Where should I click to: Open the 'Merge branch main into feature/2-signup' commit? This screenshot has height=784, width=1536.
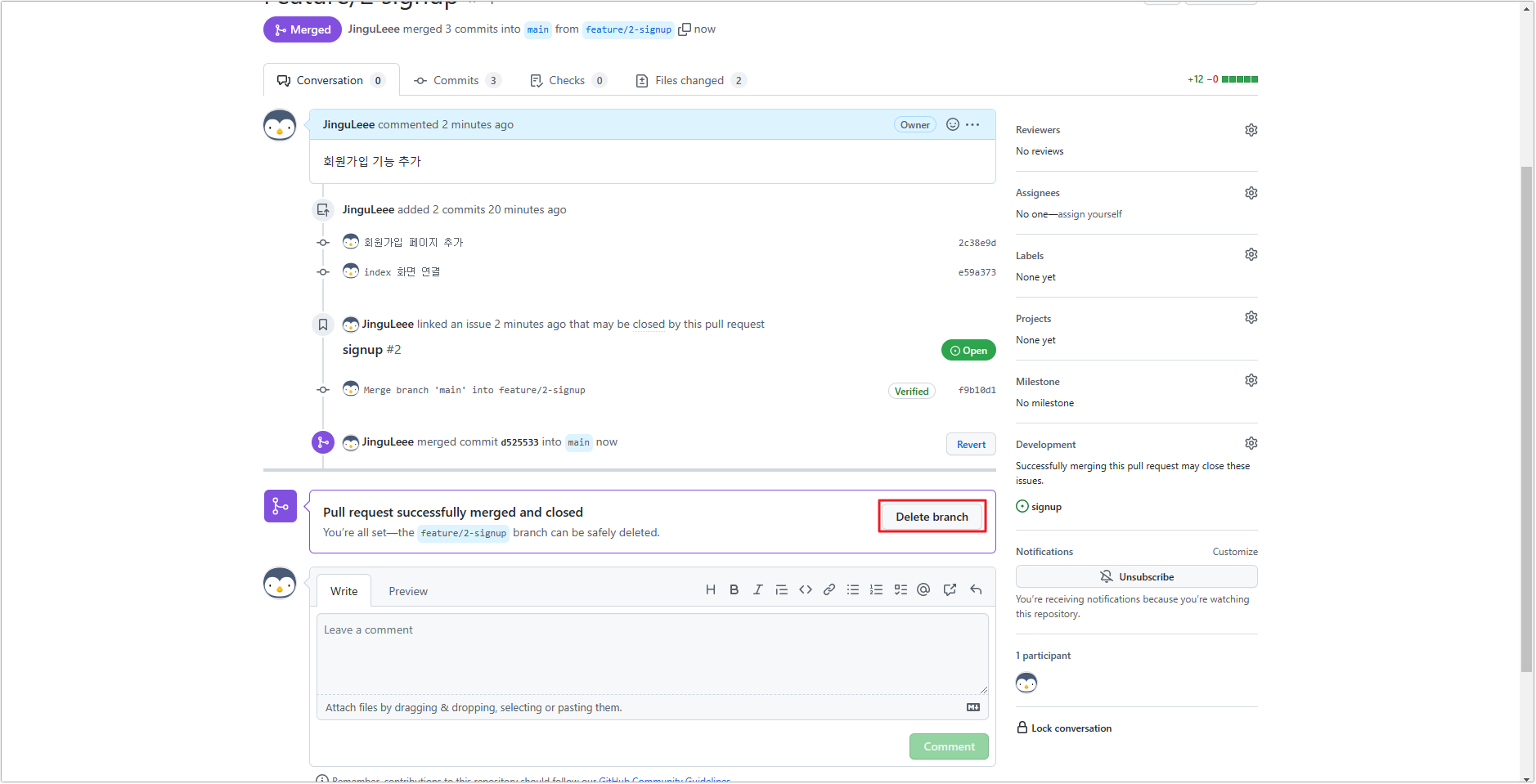tap(474, 391)
